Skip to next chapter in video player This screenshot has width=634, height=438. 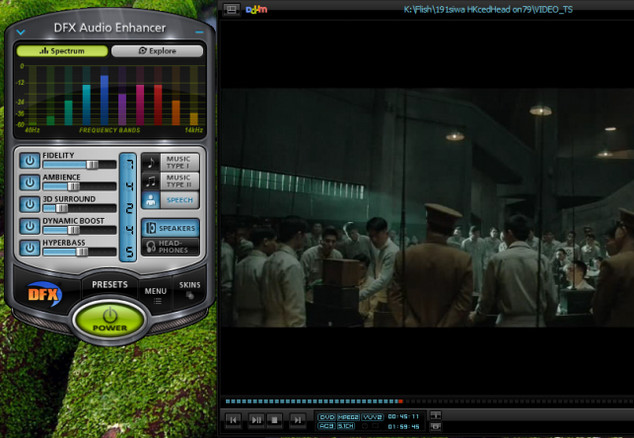point(297,420)
